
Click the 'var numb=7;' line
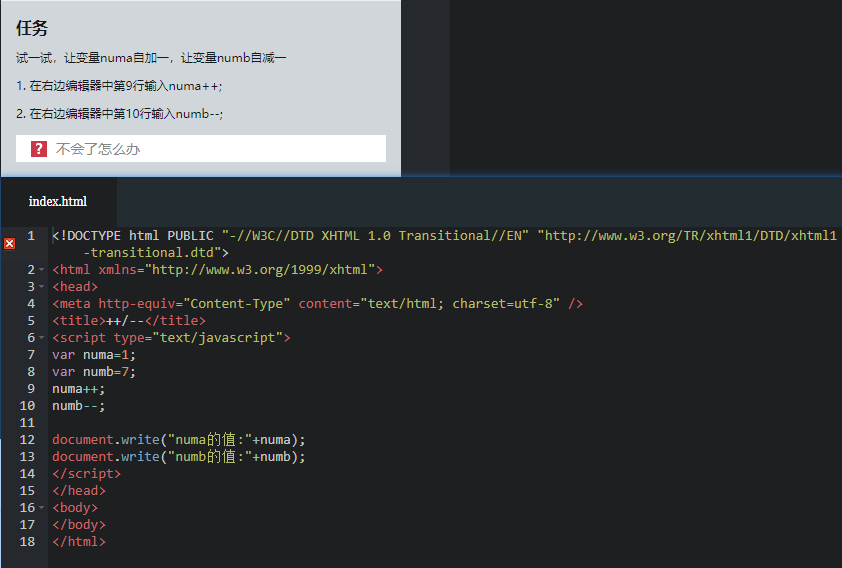pyautogui.click(x=94, y=372)
